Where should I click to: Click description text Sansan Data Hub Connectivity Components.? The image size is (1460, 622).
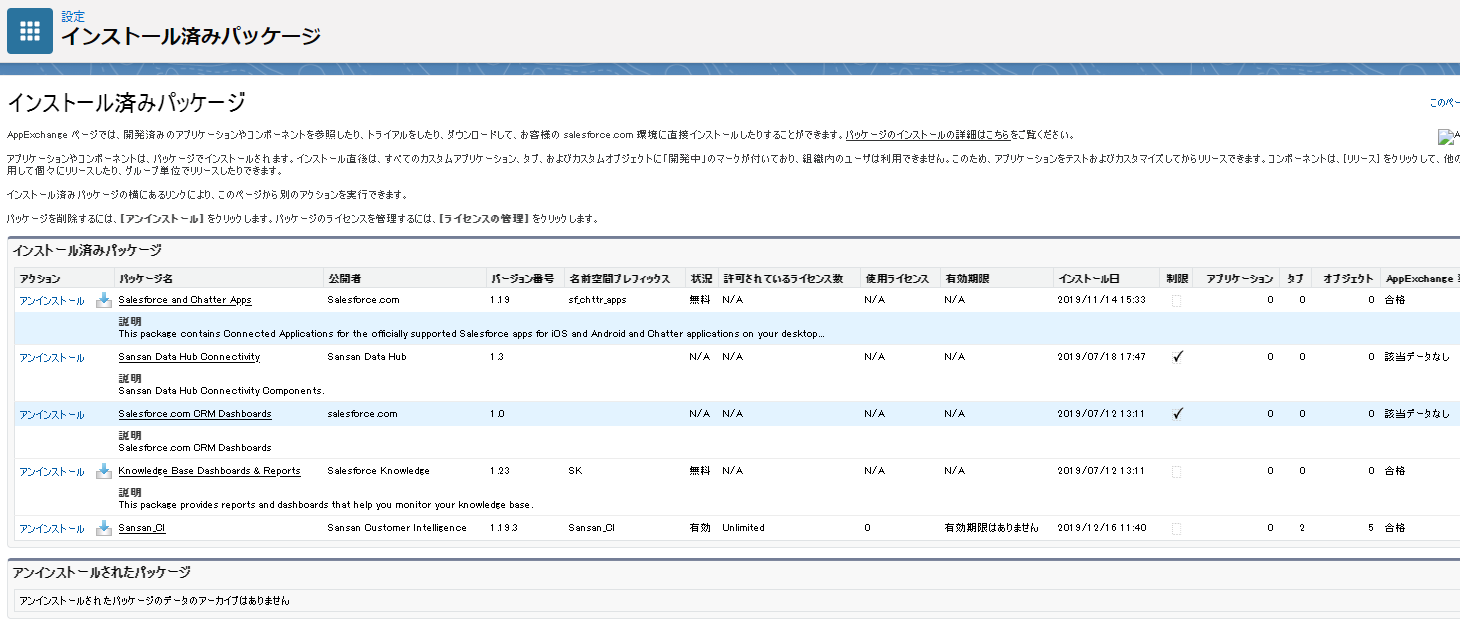(222, 391)
